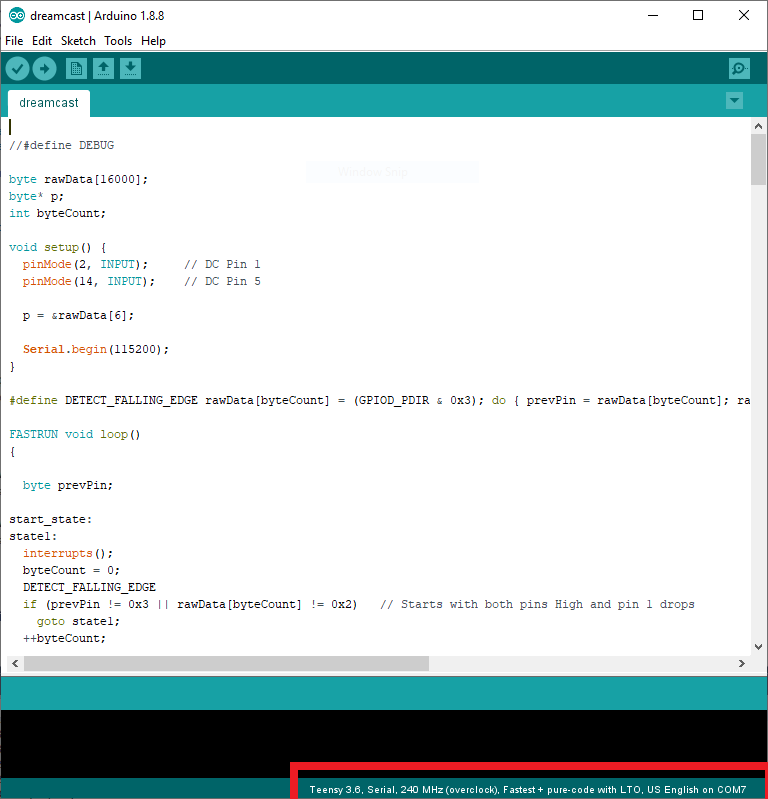
Task: Open the Serial Monitor magnifier icon
Action: click(739, 69)
